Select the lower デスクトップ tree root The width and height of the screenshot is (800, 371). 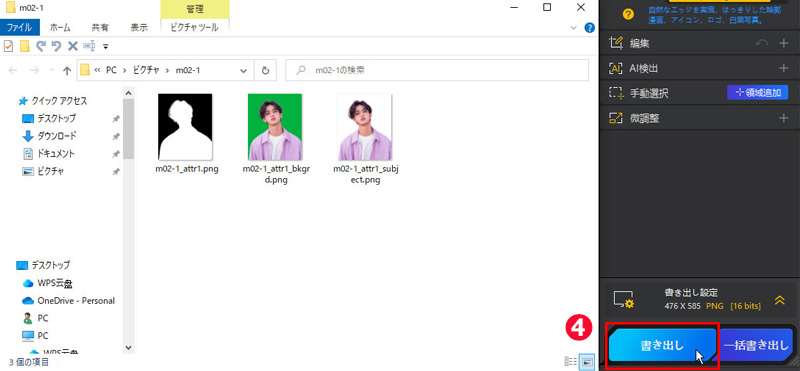point(51,265)
